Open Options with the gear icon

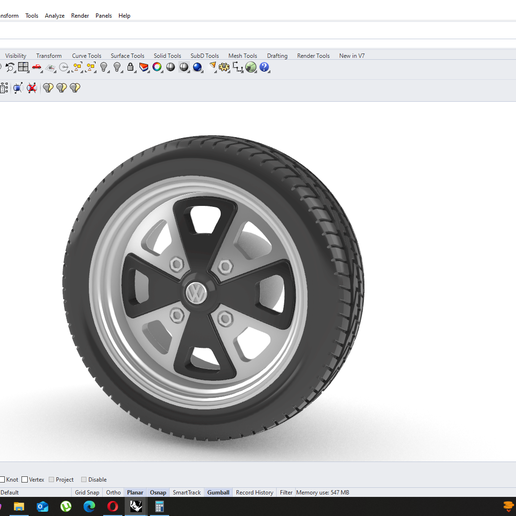(224, 67)
